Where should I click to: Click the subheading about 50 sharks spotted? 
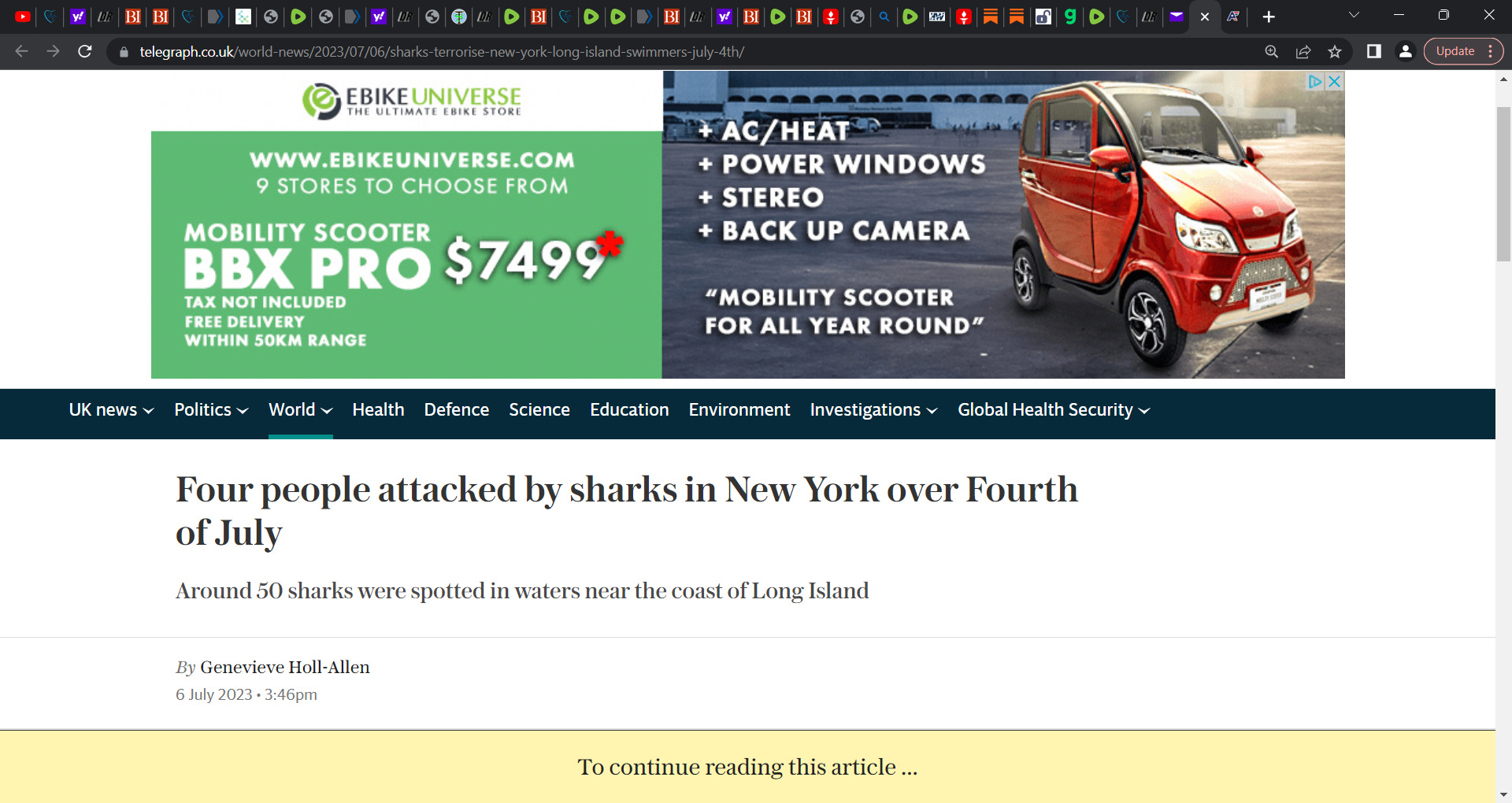pyautogui.click(x=522, y=590)
